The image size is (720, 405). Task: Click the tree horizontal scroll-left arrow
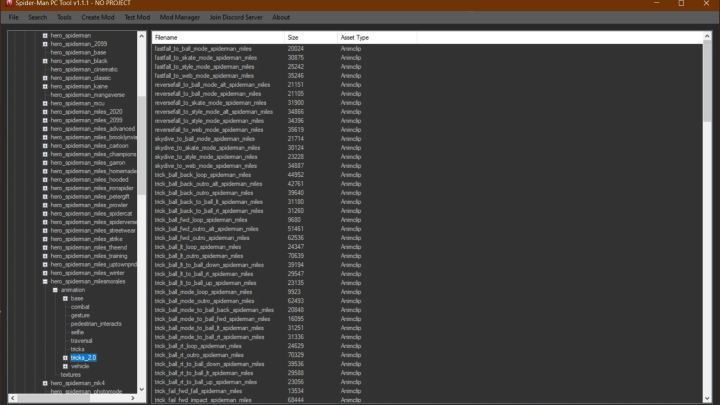point(12,398)
